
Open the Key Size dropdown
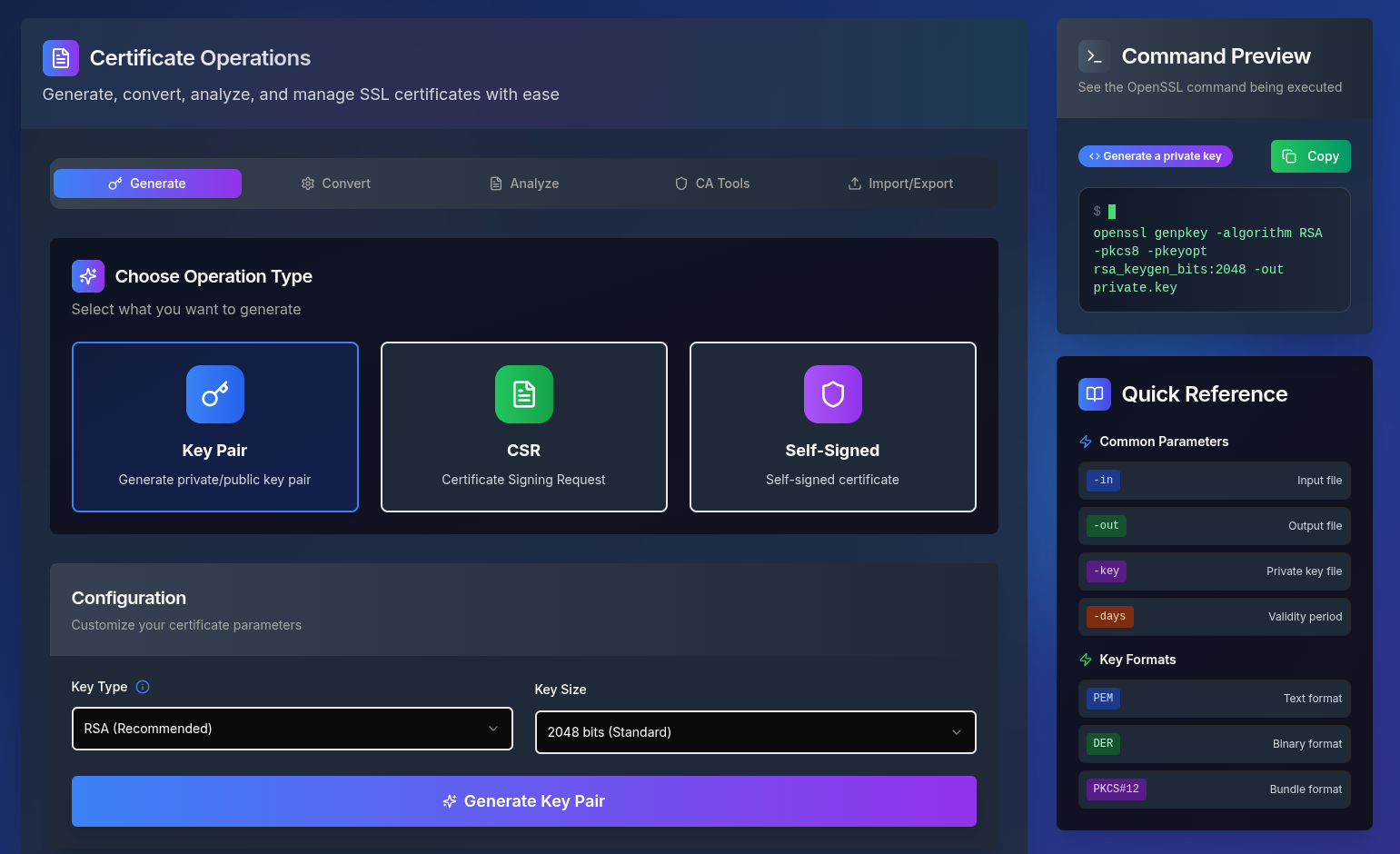coord(755,731)
